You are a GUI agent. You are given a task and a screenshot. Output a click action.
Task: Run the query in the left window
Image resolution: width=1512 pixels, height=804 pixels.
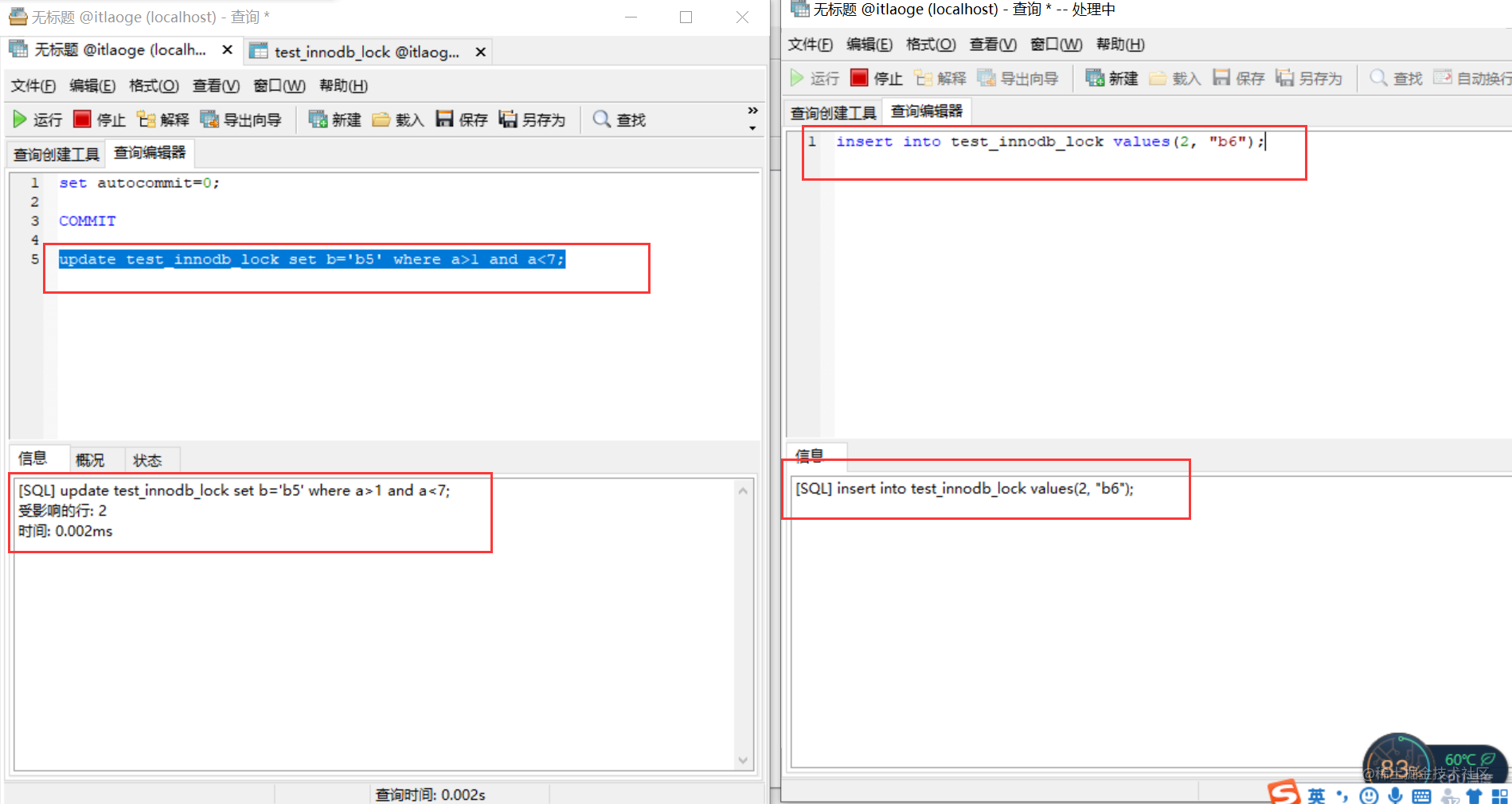37,119
